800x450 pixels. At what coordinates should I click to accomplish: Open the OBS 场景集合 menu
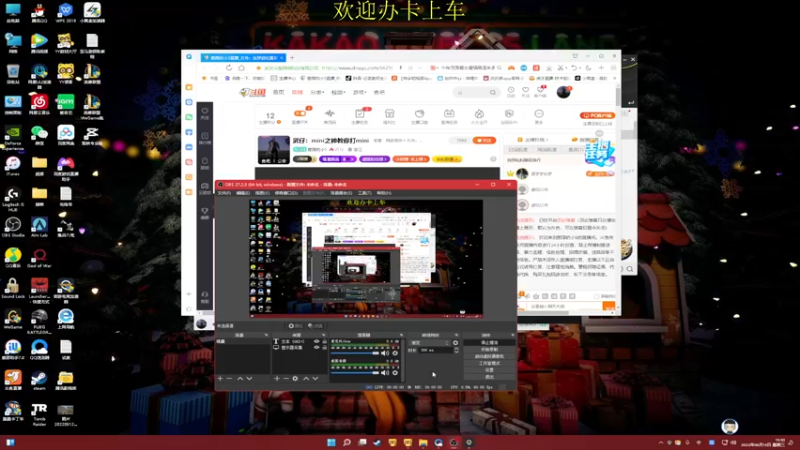pos(341,193)
